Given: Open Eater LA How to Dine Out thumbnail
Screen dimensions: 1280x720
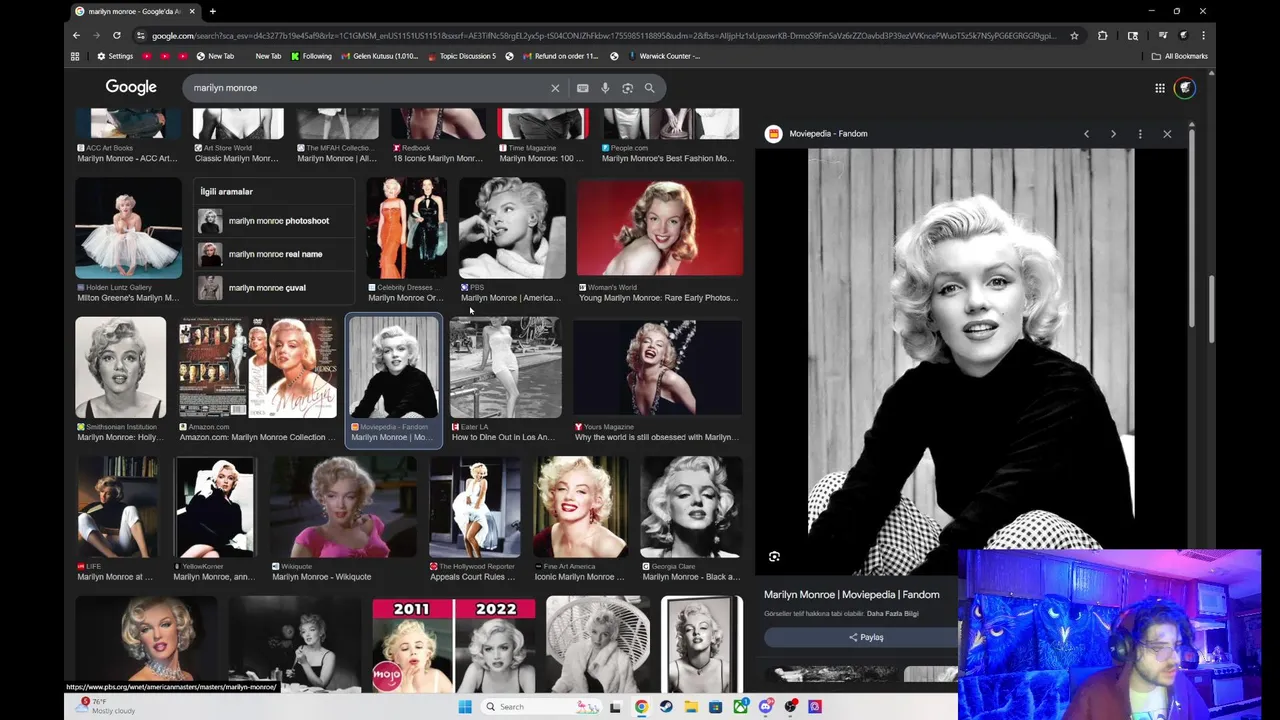Looking at the screenshot, I should 505,368.
